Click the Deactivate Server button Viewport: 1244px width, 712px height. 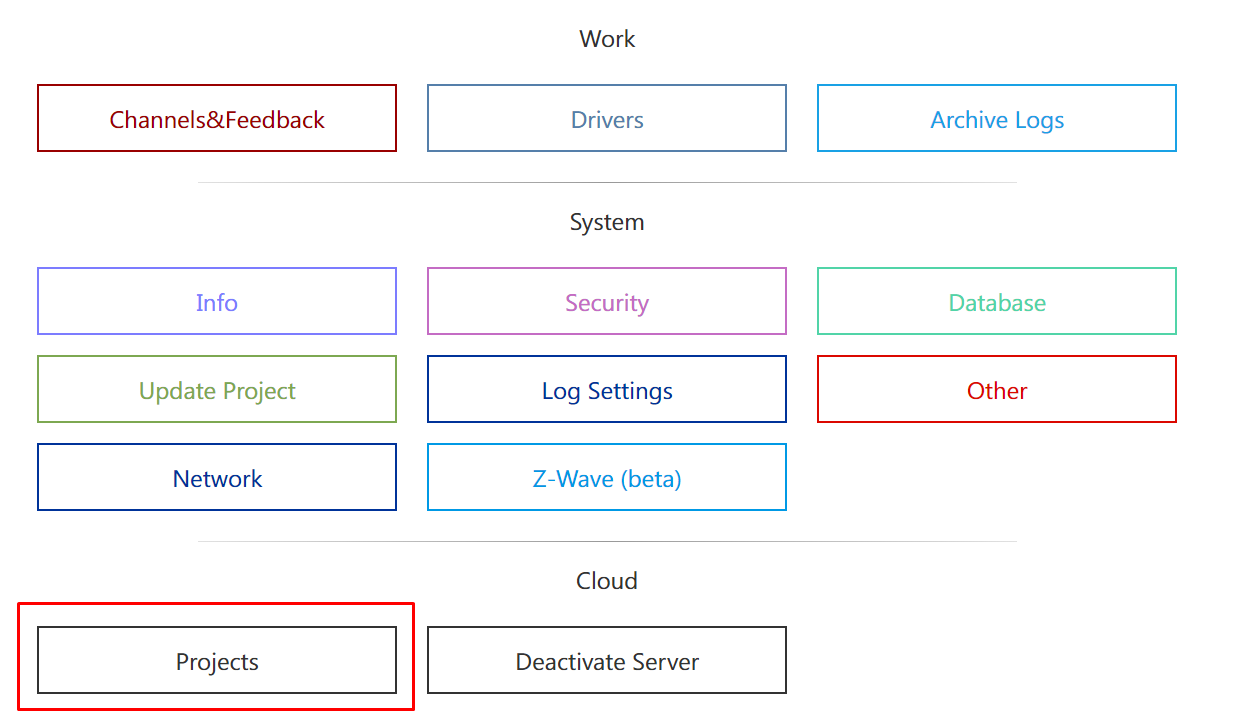click(606, 661)
